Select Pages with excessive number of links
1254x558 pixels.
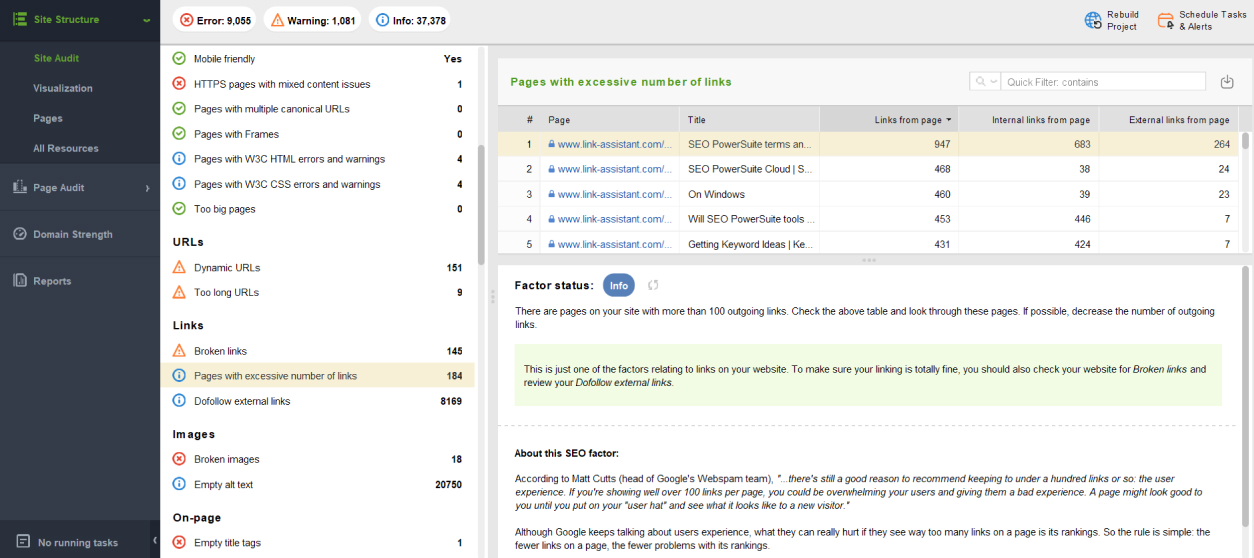point(317,376)
